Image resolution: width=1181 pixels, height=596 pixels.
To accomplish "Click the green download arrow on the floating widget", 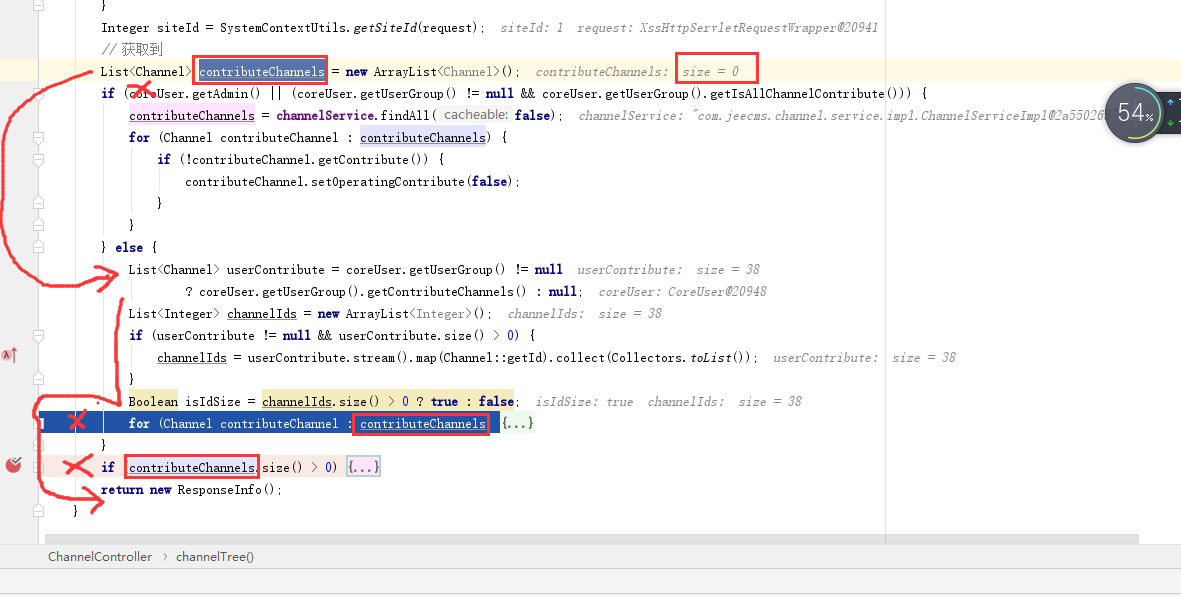I will [1170, 122].
